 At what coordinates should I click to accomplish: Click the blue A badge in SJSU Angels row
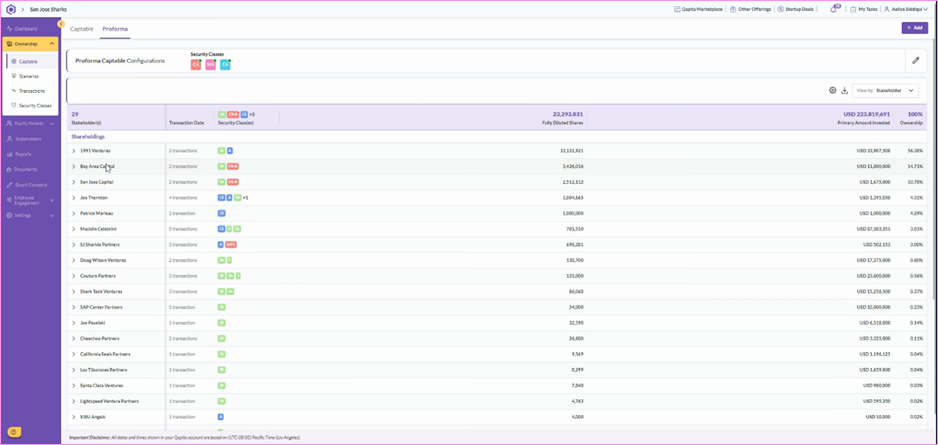221,417
